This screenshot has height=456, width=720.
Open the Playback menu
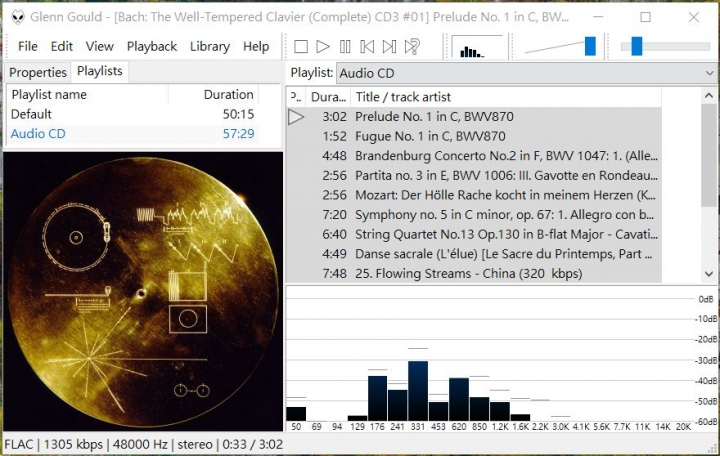pyautogui.click(x=152, y=46)
